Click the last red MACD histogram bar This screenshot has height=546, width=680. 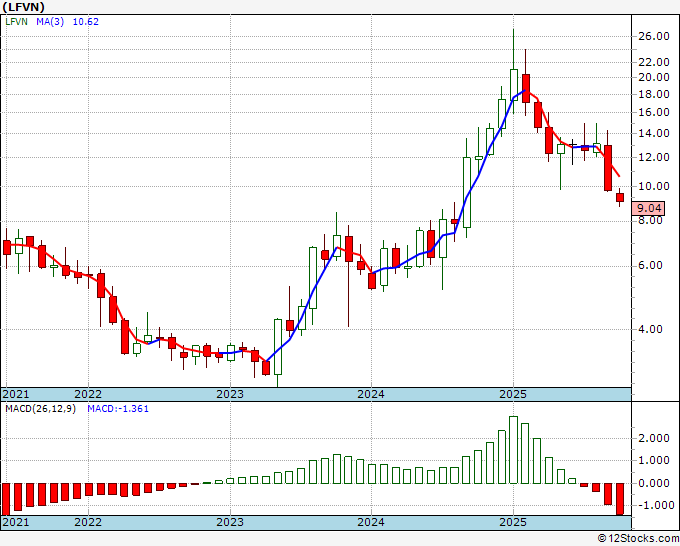tap(620, 498)
